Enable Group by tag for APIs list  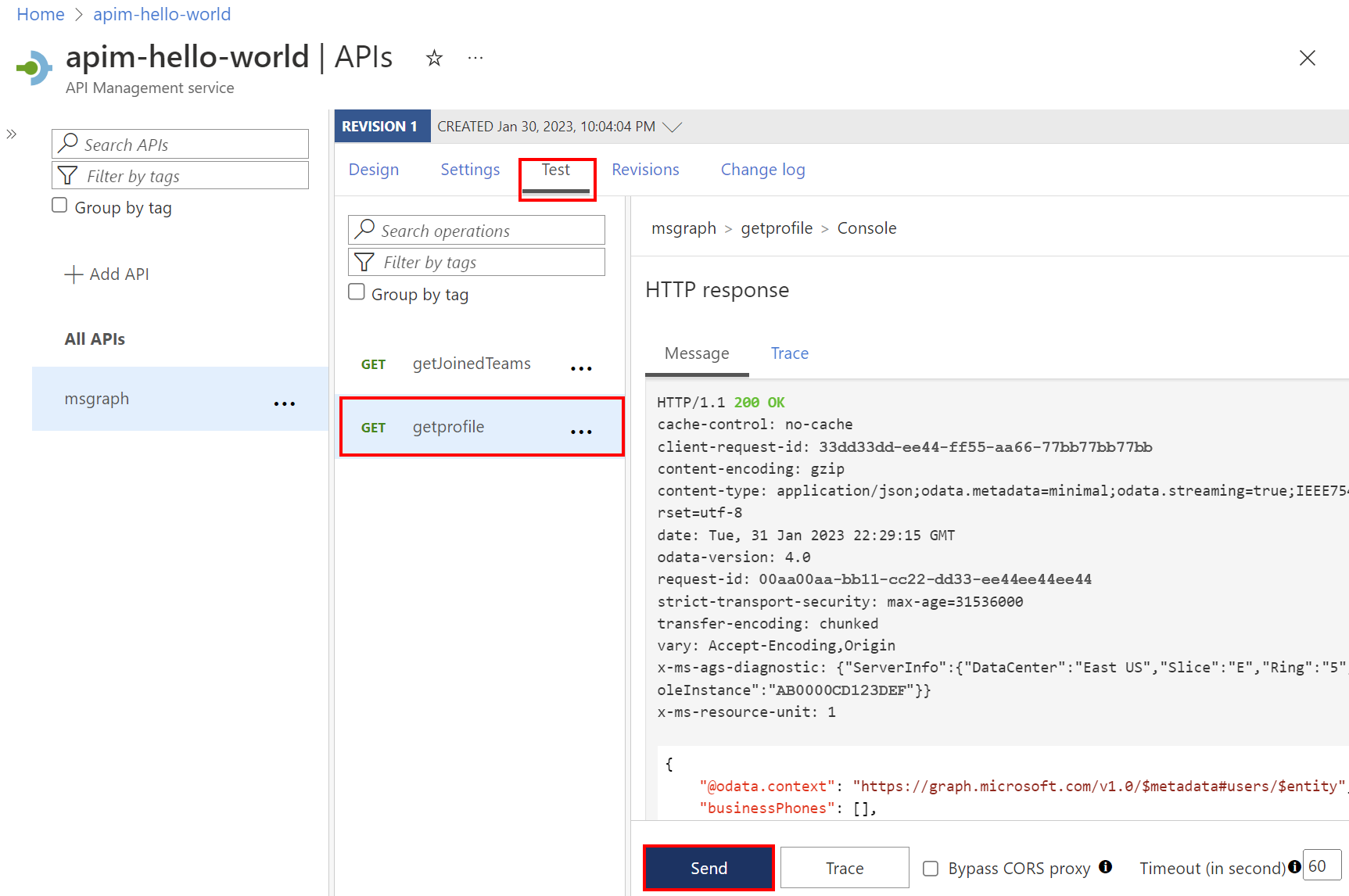(59, 204)
